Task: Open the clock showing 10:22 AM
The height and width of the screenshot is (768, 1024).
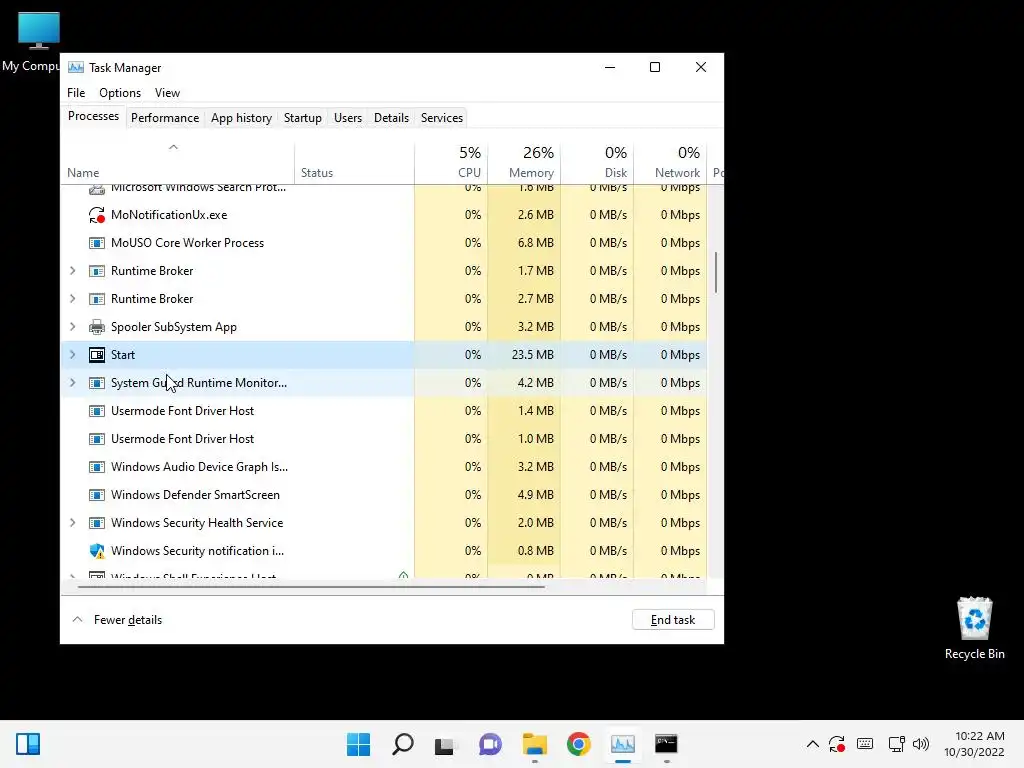Action: pyautogui.click(x=974, y=744)
